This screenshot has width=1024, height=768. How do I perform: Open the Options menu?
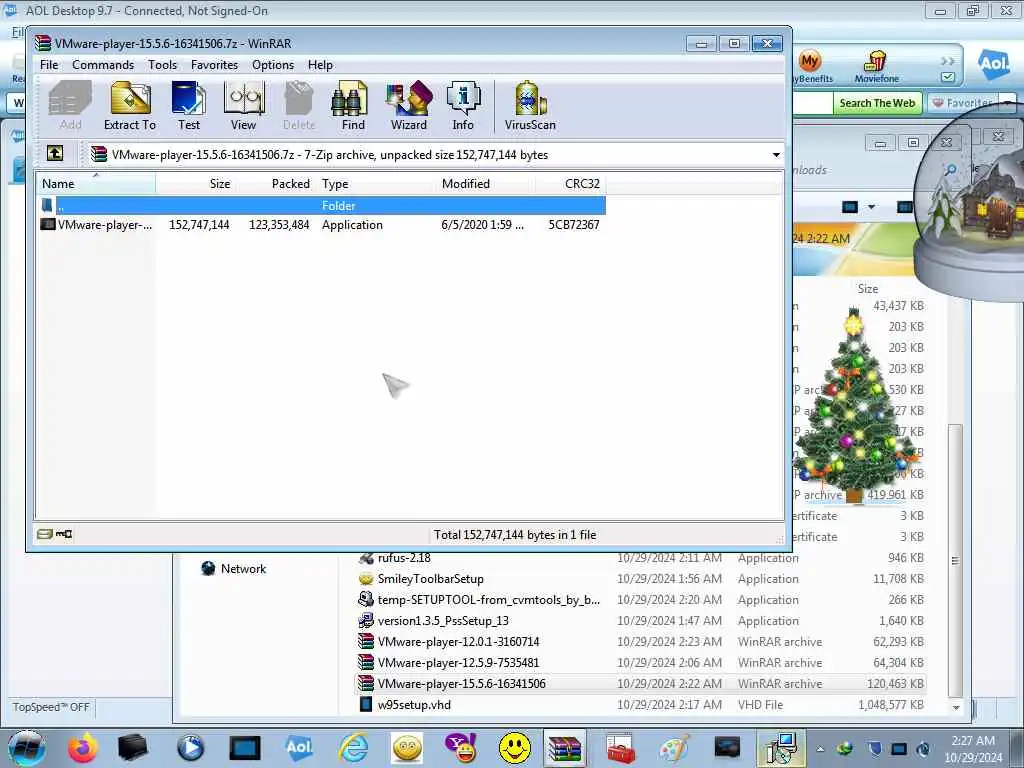point(273,65)
